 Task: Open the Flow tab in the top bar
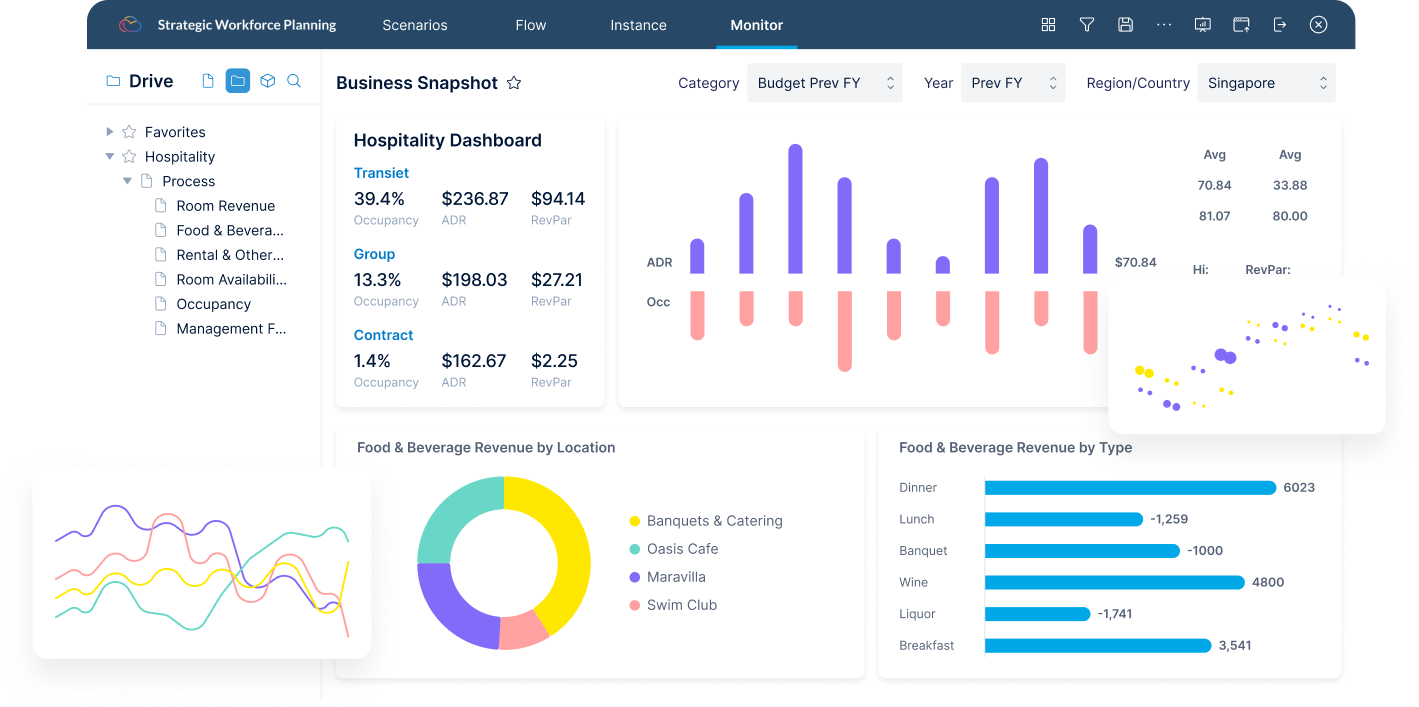point(530,25)
